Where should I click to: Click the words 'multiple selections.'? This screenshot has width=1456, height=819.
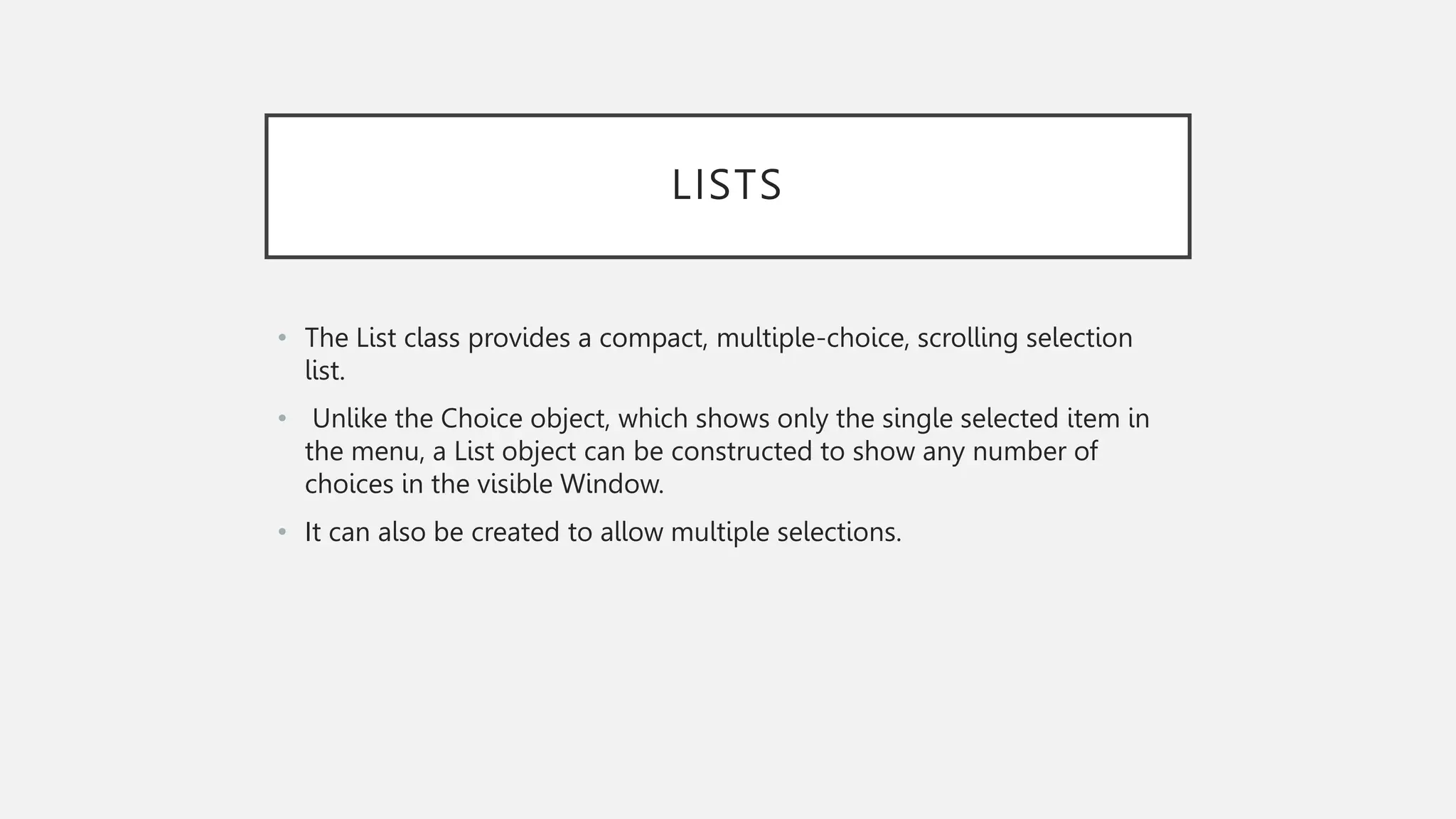[x=786, y=532]
